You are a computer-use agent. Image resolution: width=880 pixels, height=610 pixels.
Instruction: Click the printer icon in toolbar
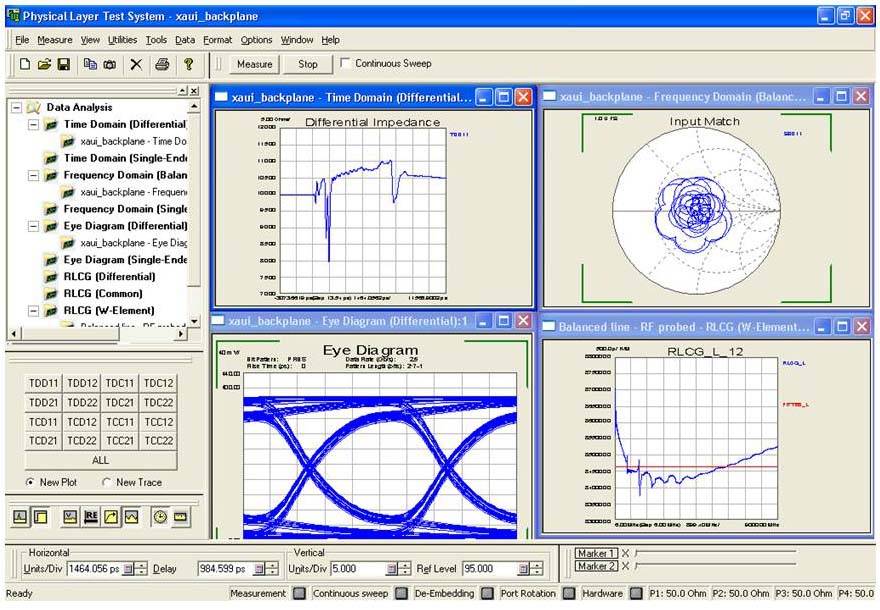[x=162, y=65]
